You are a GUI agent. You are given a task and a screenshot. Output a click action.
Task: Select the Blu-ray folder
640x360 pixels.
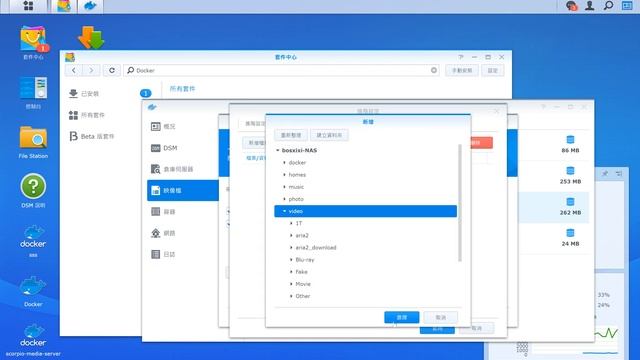point(304,260)
